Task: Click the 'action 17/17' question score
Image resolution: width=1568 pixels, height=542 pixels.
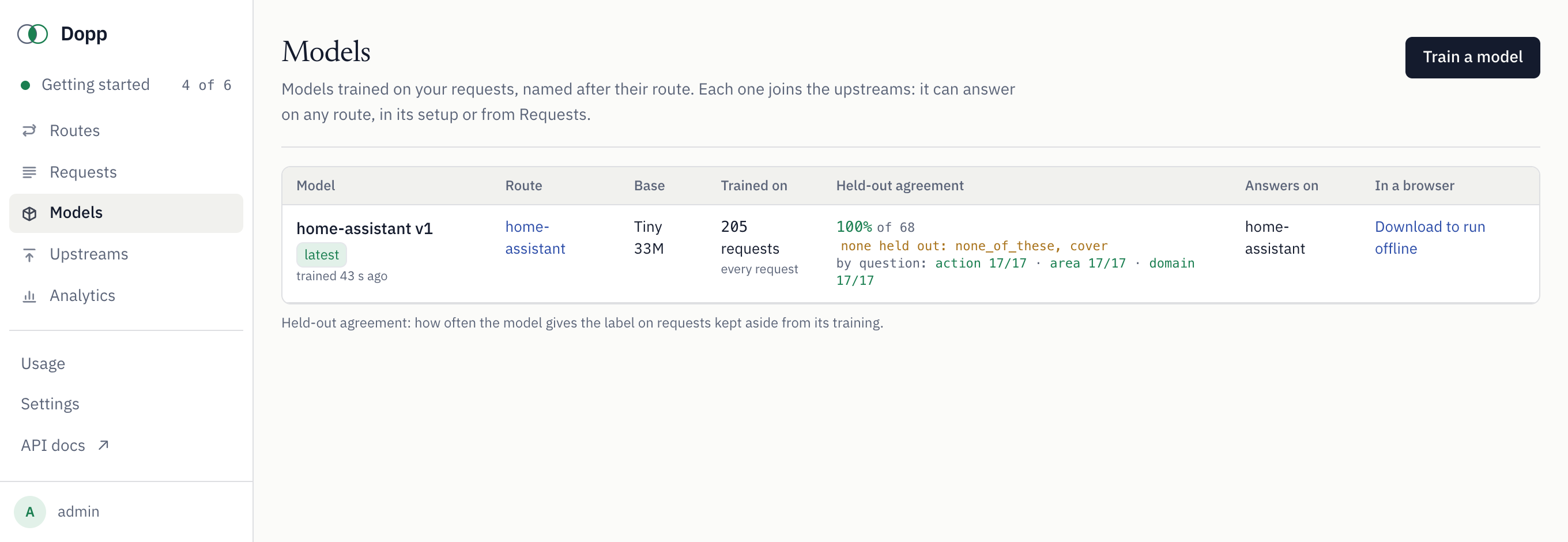Action: point(980,263)
